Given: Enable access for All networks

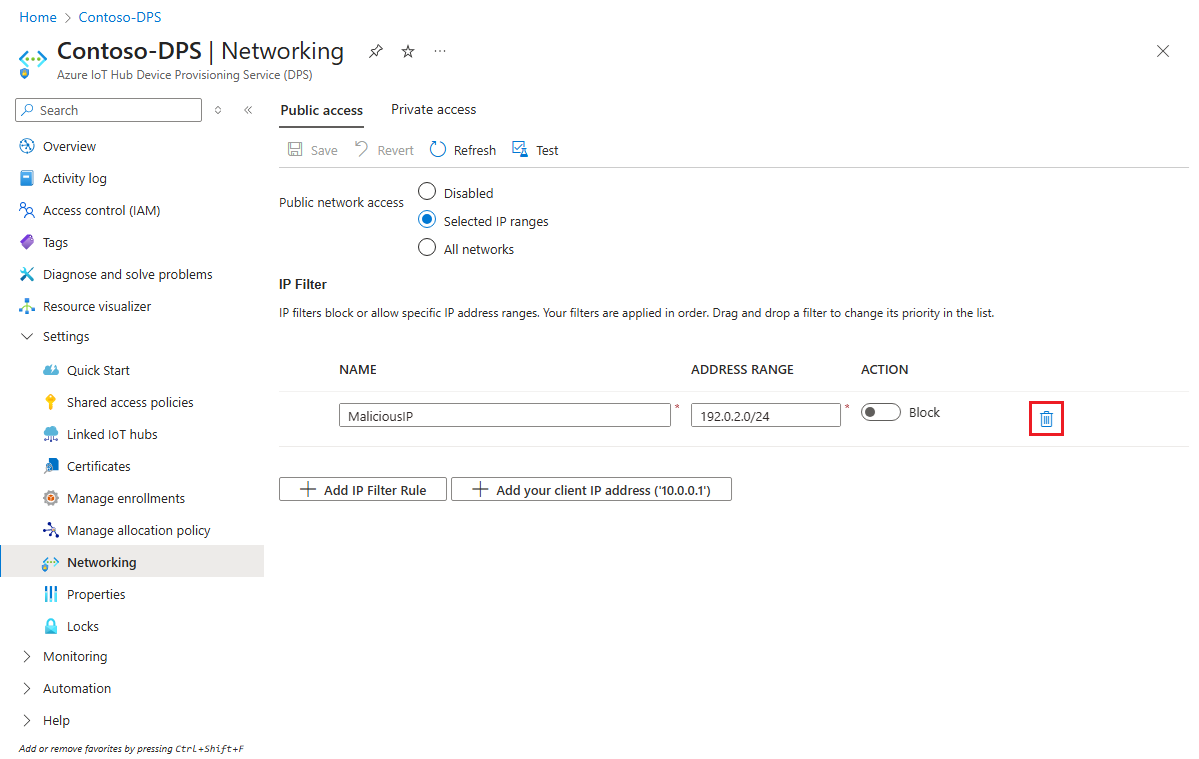Looking at the screenshot, I should [x=427, y=248].
